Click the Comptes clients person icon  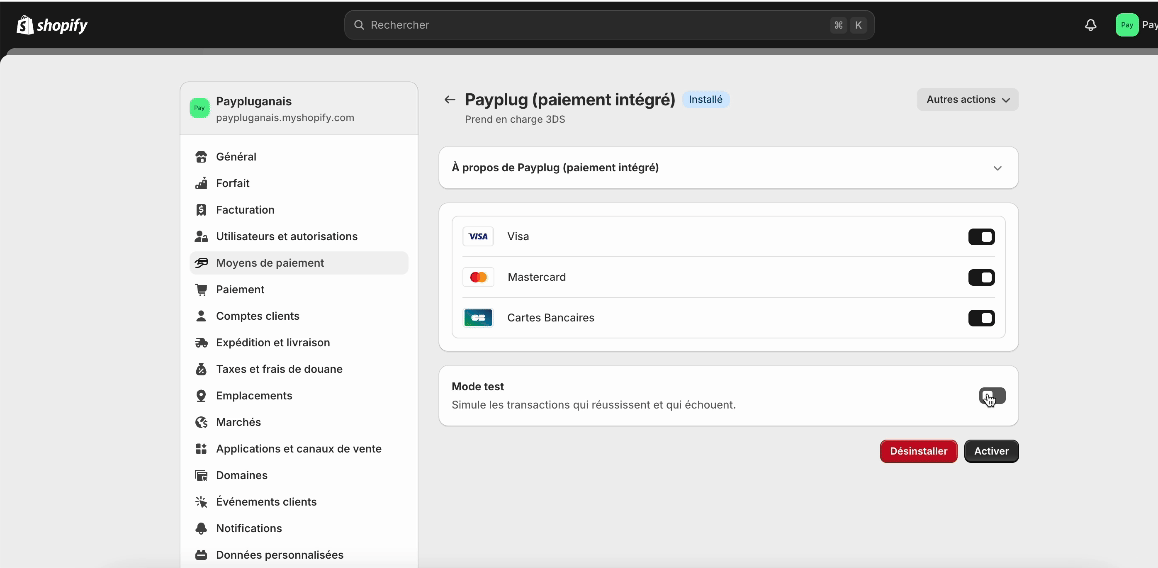coord(201,316)
